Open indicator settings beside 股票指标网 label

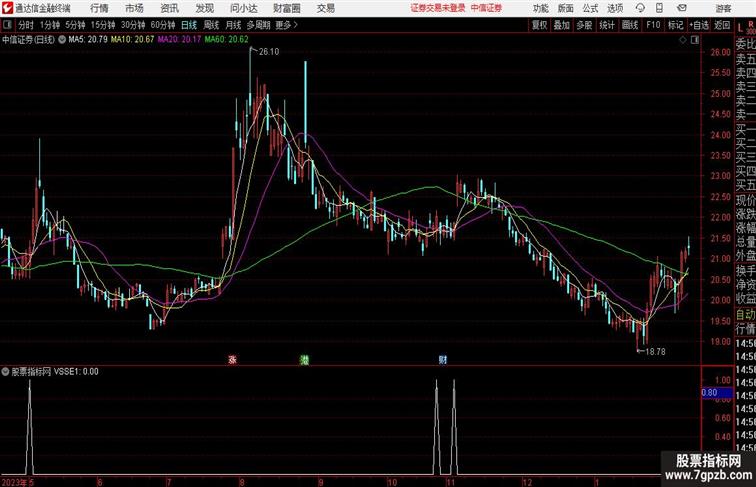coord(6,370)
